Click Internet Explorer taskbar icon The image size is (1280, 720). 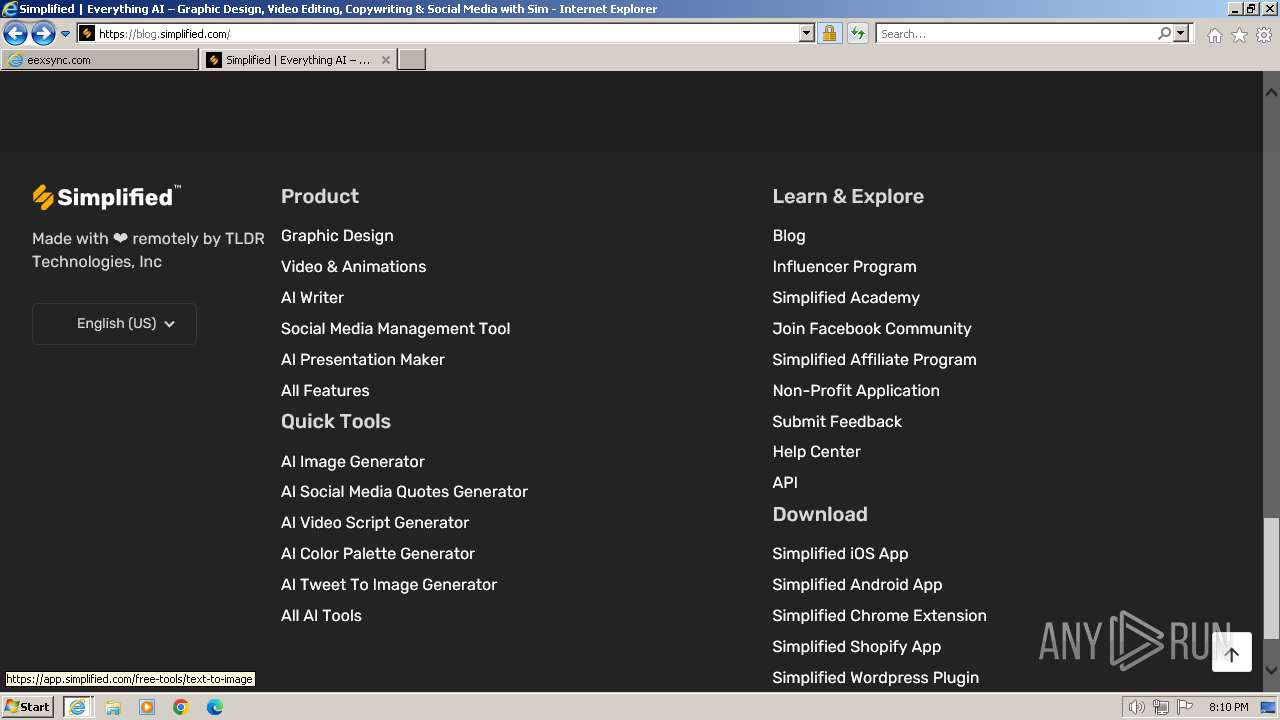point(77,707)
